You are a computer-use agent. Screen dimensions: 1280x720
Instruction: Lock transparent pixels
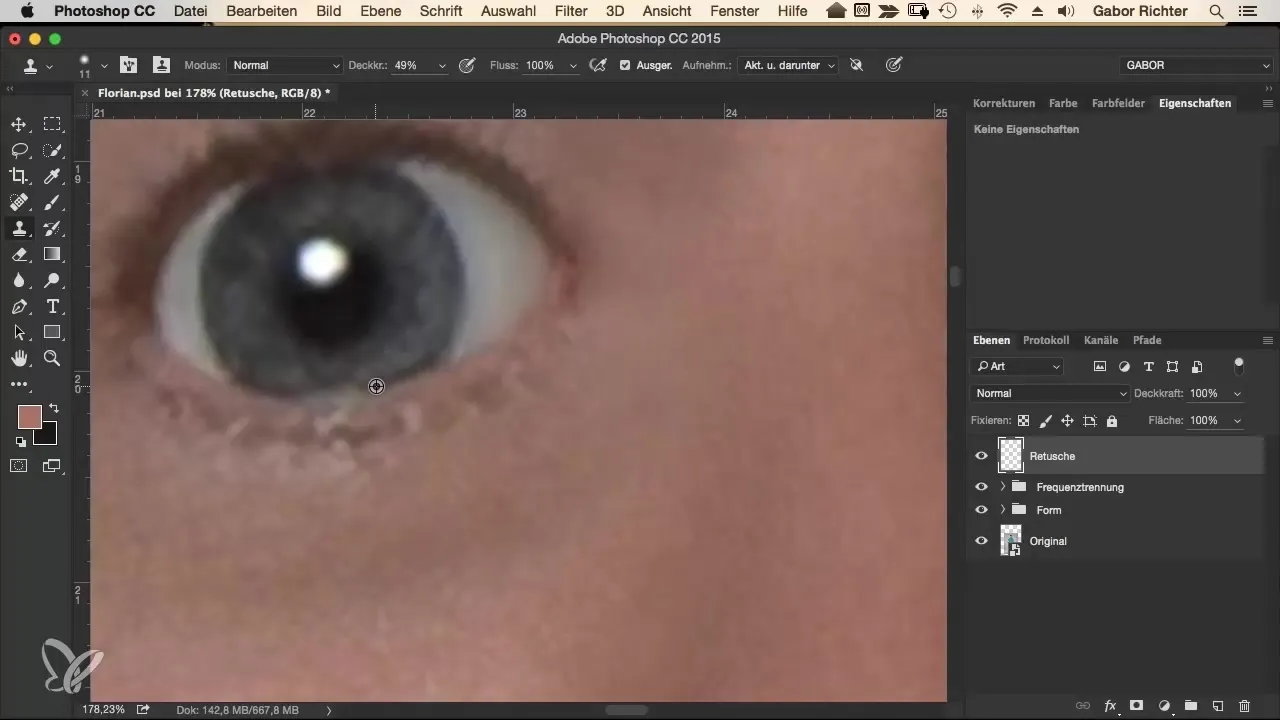tap(1023, 421)
